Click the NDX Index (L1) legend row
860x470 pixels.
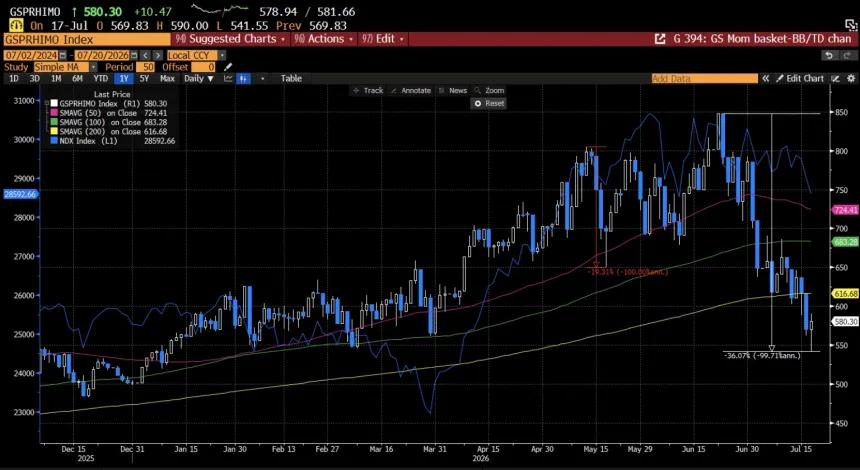pos(113,140)
